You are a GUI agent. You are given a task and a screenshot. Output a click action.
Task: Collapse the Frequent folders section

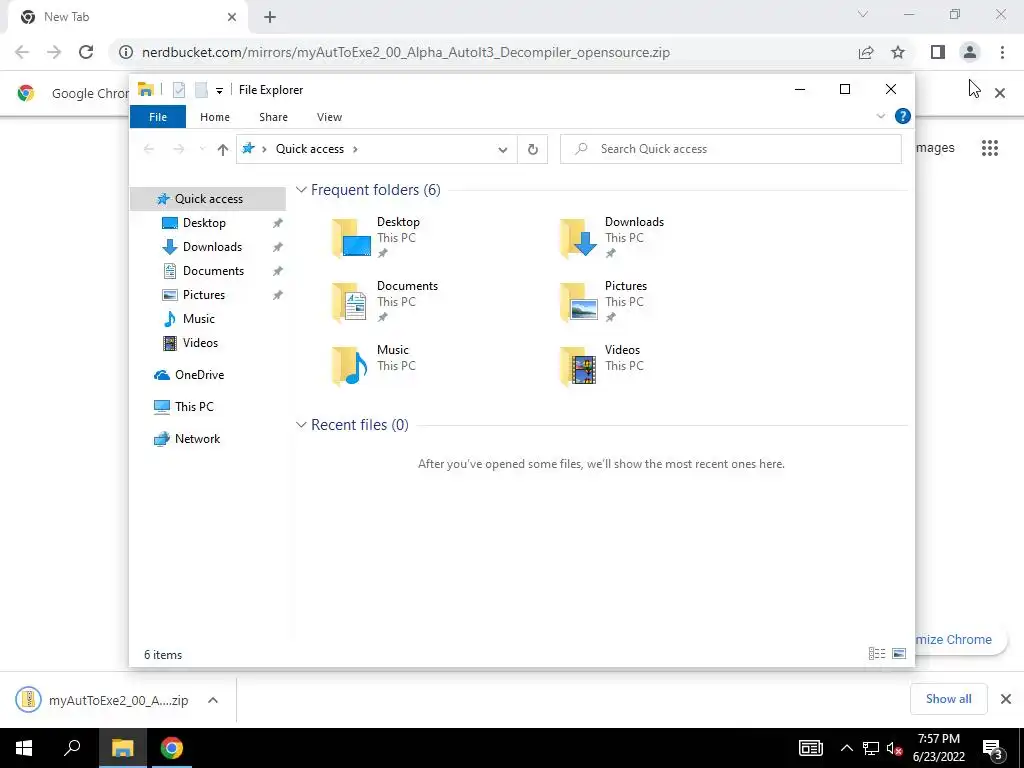coord(301,190)
